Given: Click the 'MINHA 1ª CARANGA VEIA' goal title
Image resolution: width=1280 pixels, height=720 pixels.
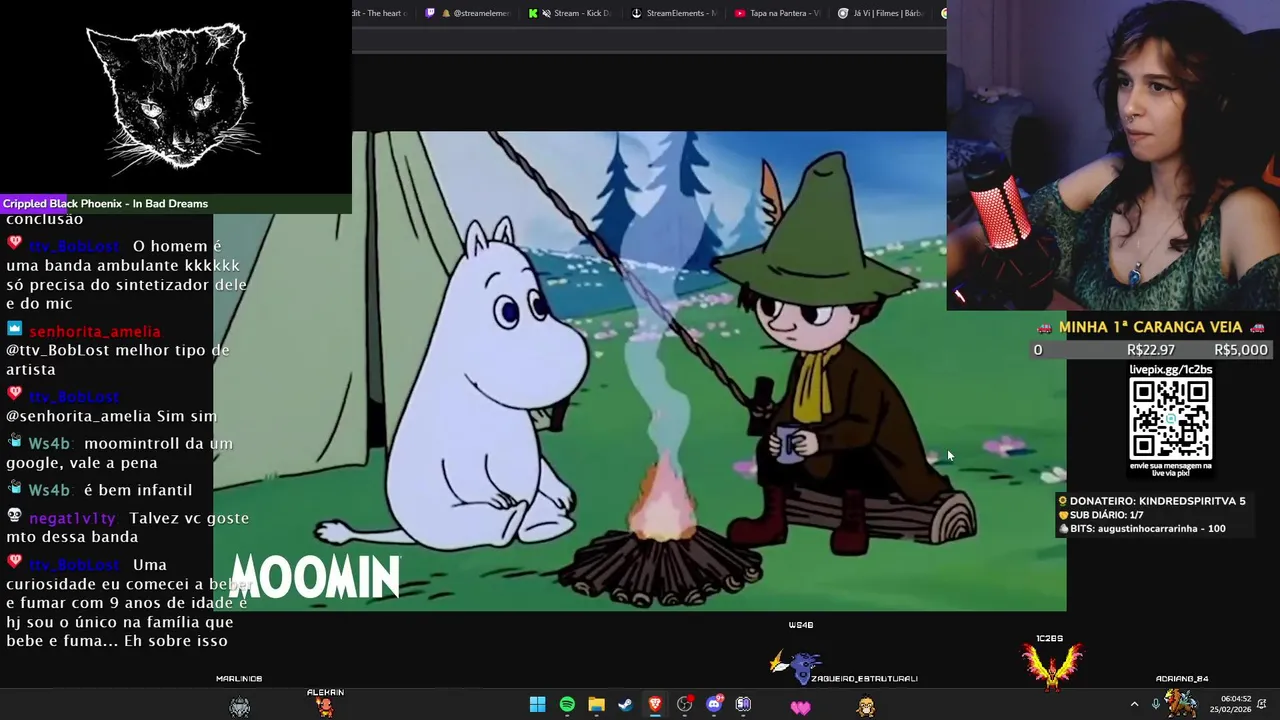Looking at the screenshot, I should pyautogui.click(x=1151, y=327).
